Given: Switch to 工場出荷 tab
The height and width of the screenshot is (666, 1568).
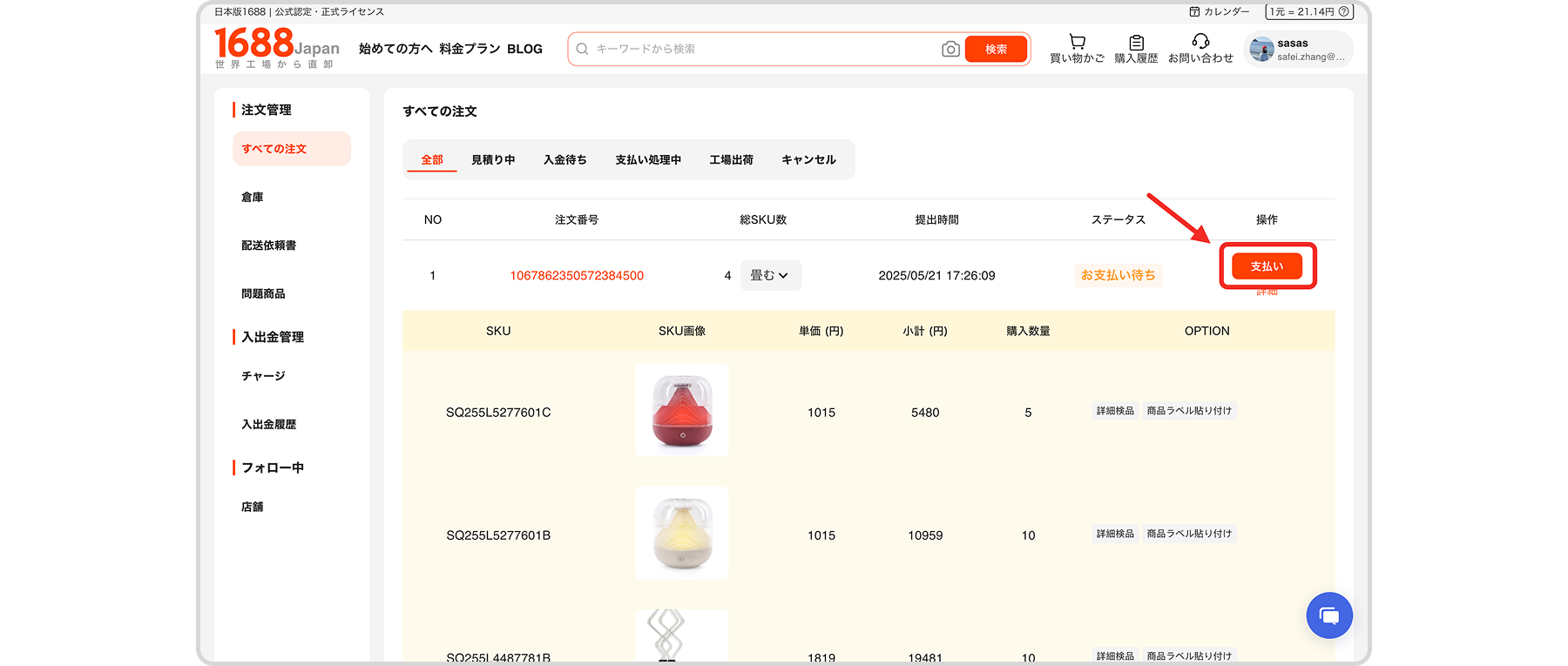Looking at the screenshot, I should coord(731,160).
